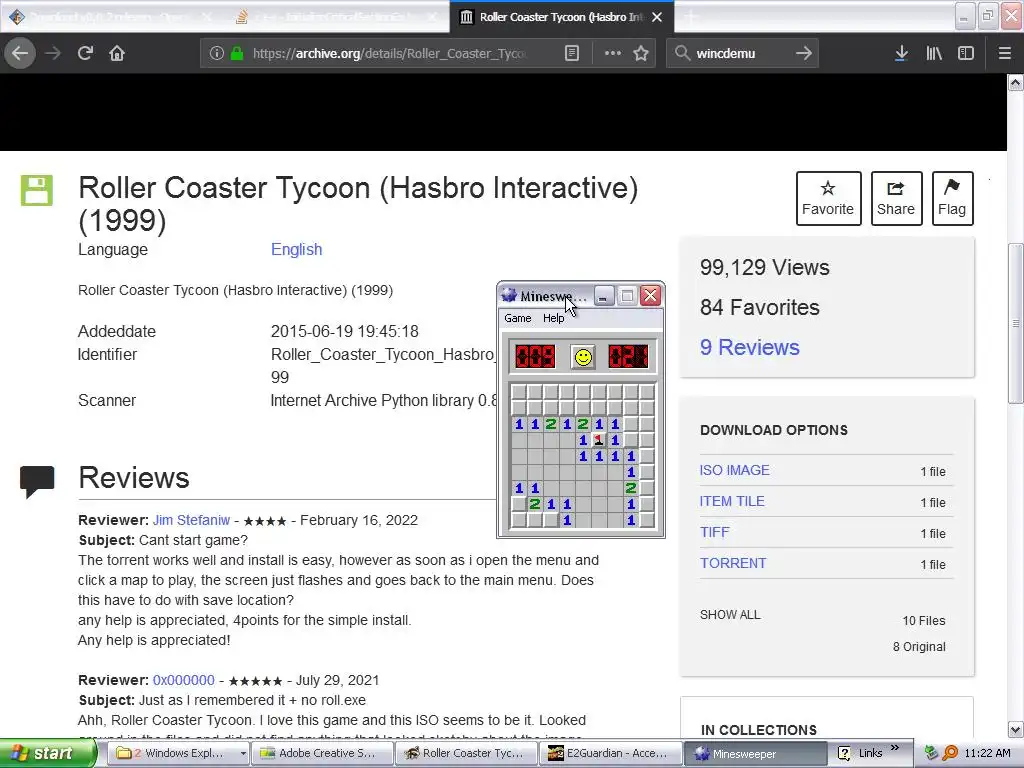This screenshot has height=768, width=1024.
Task: Click the Minesweeper smiley face button
Action: (583, 357)
